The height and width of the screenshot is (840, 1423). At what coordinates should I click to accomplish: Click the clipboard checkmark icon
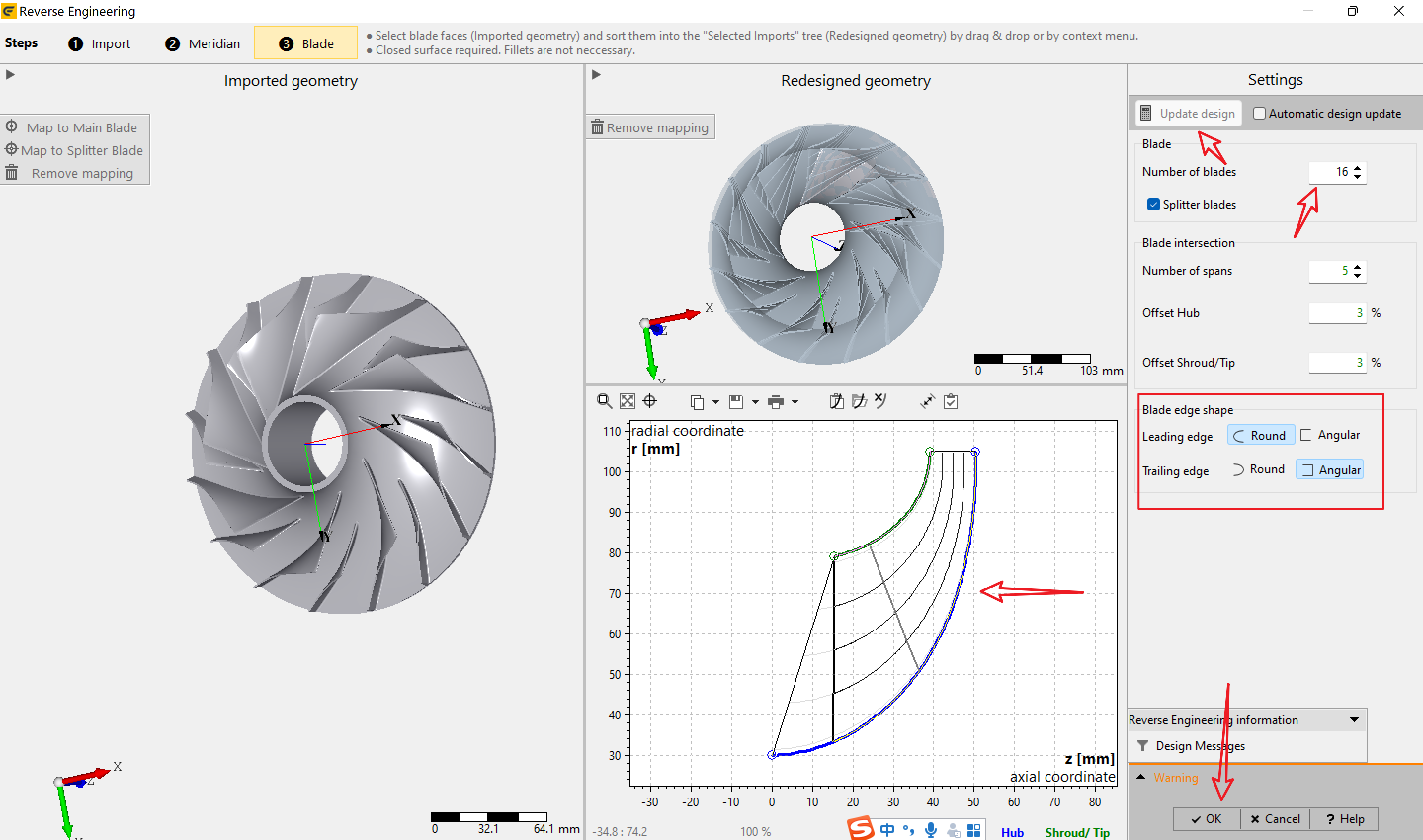point(951,401)
